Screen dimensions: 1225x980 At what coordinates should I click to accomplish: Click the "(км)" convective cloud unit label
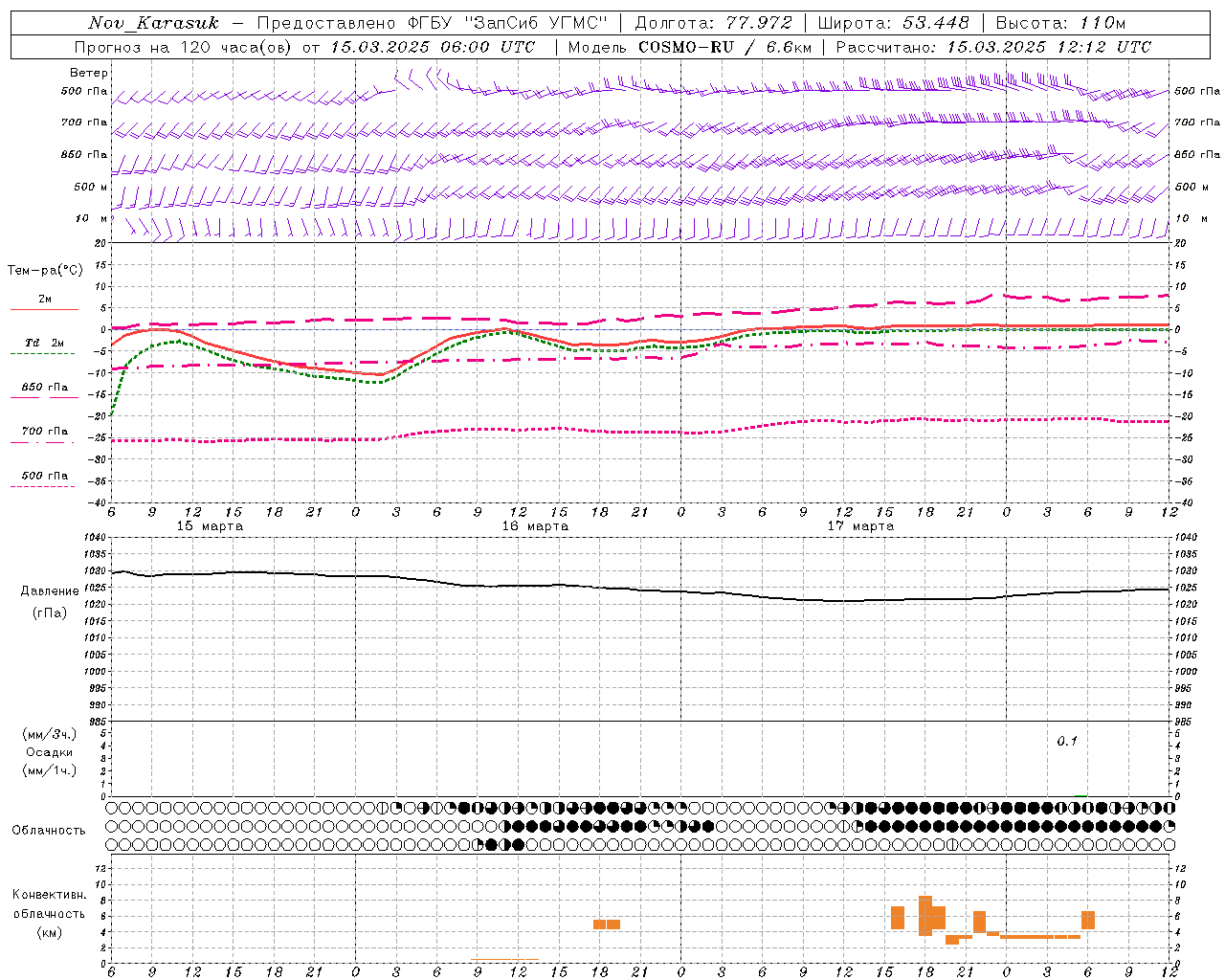tap(50, 932)
